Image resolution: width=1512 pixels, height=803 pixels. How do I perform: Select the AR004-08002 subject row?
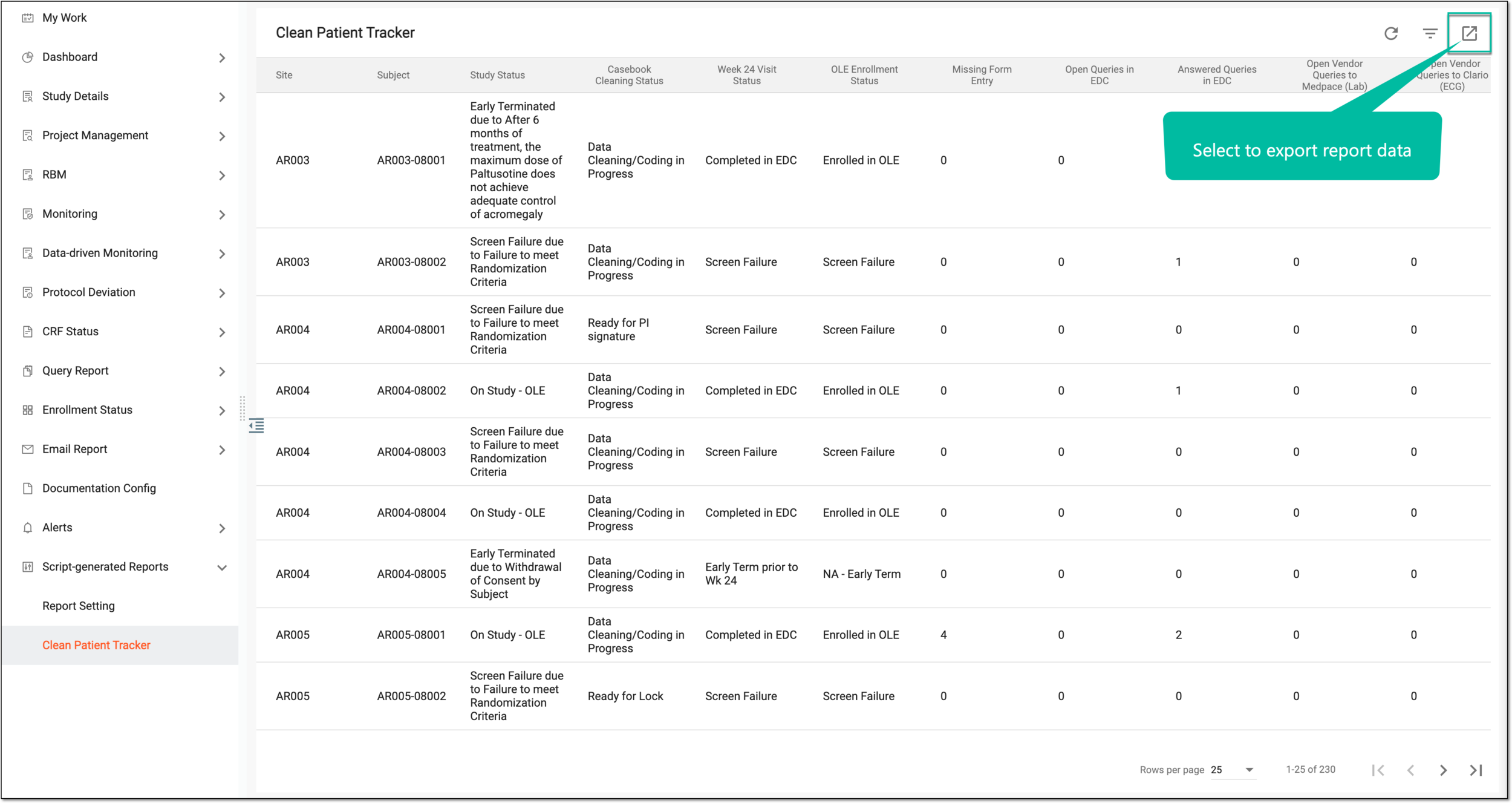(x=873, y=391)
